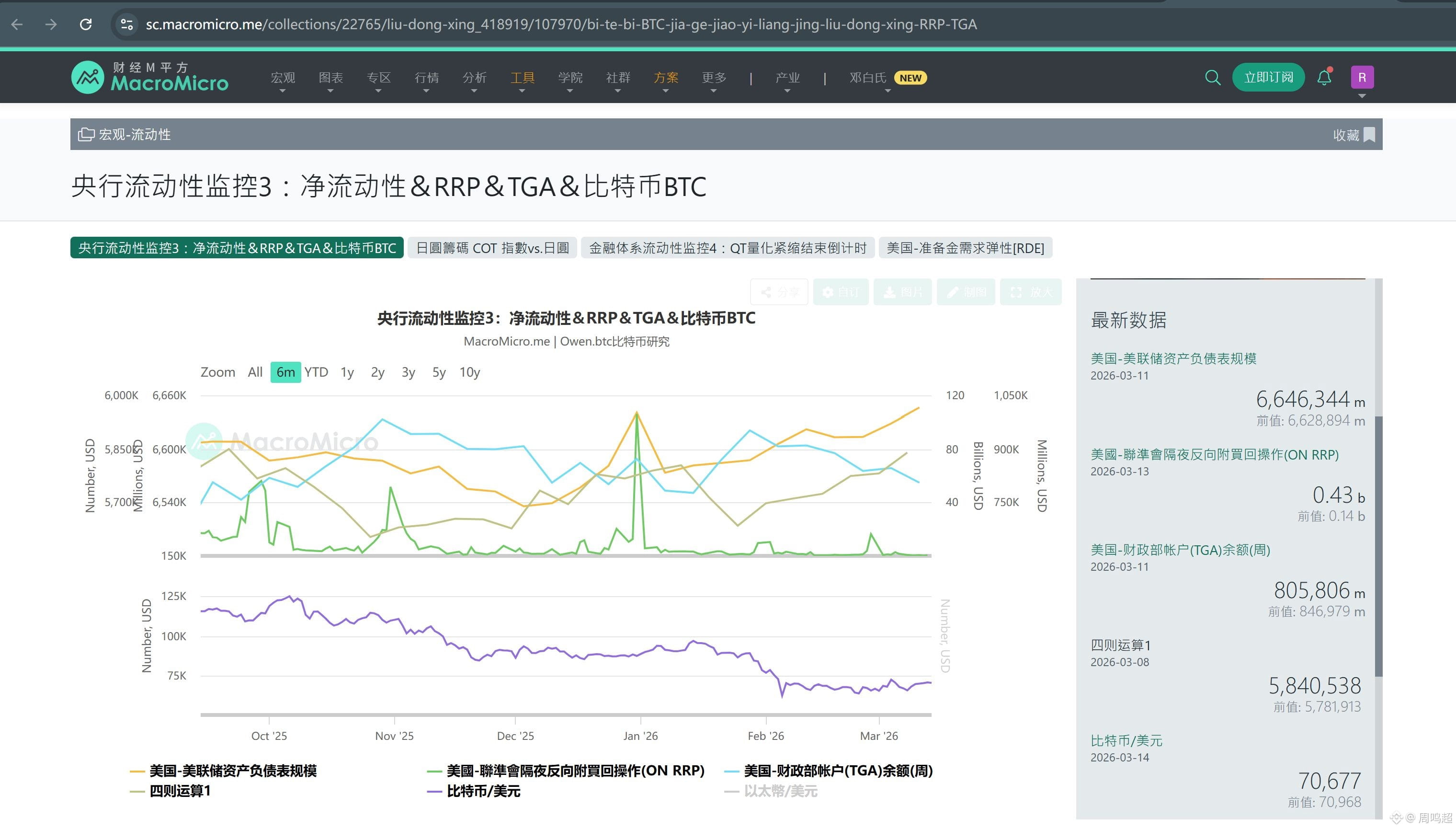Open the search magnifier icon
Screen dimensions: 1456x830
click(1213, 77)
